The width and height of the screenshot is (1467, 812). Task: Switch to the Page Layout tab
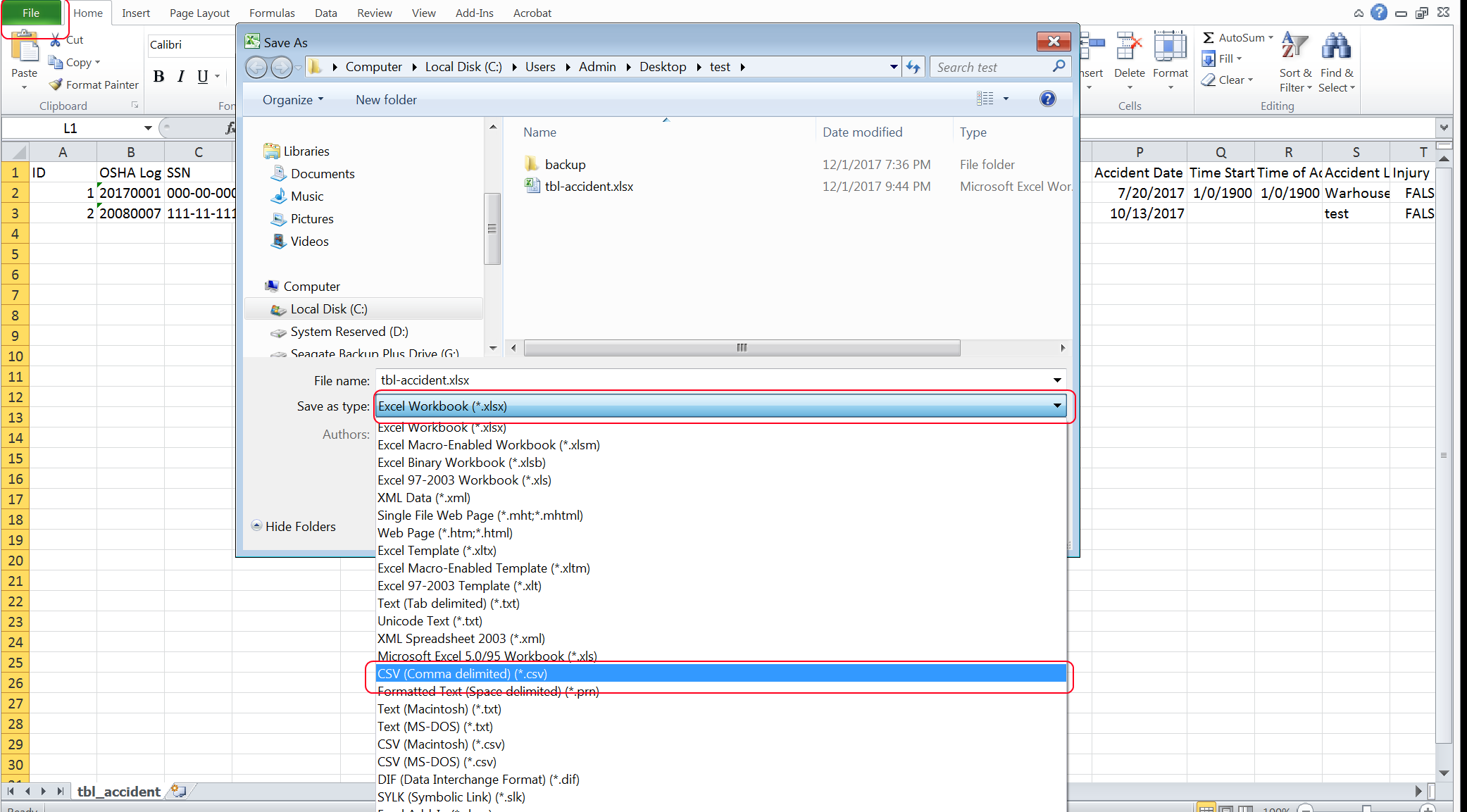[199, 13]
